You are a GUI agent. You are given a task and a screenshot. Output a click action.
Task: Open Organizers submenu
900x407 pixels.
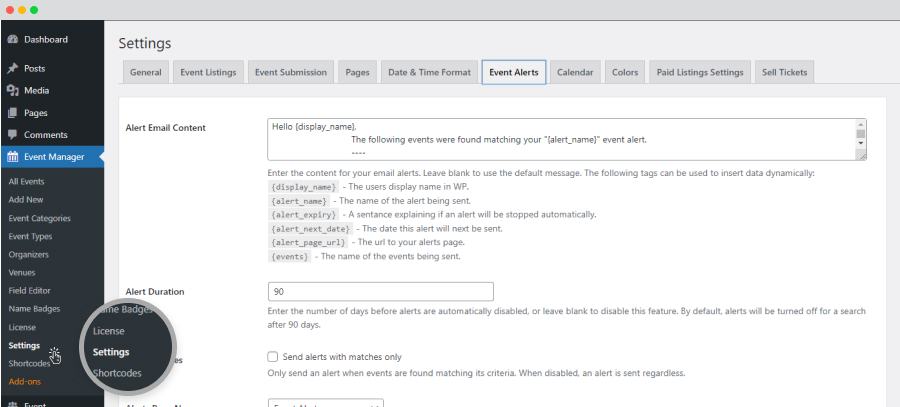pos(29,254)
